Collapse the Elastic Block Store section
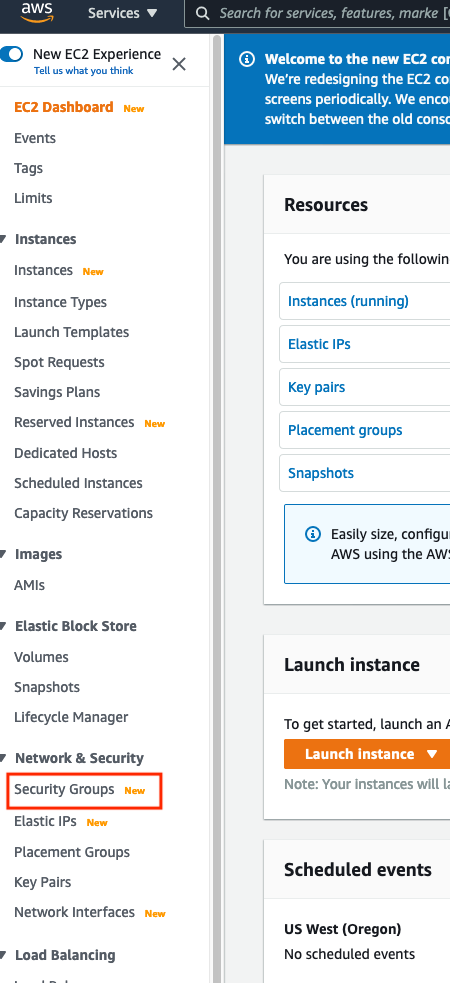This screenshot has width=450, height=983. (x=3, y=626)
